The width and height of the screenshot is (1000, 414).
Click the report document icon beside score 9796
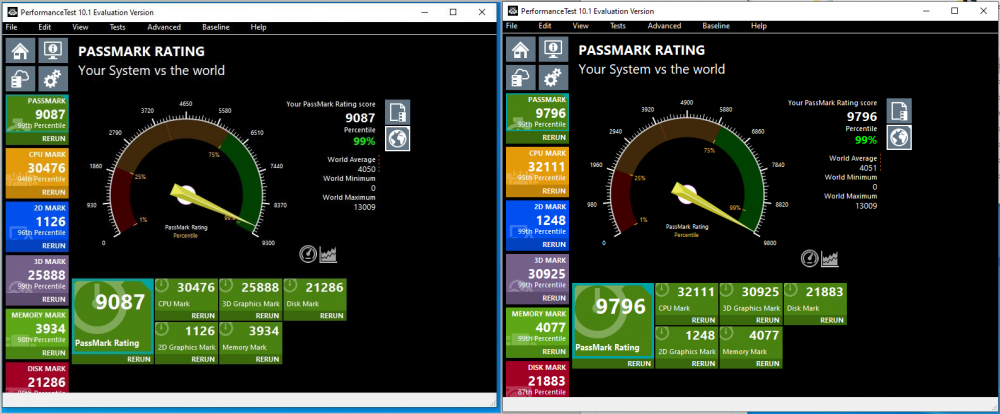point(899,110)
